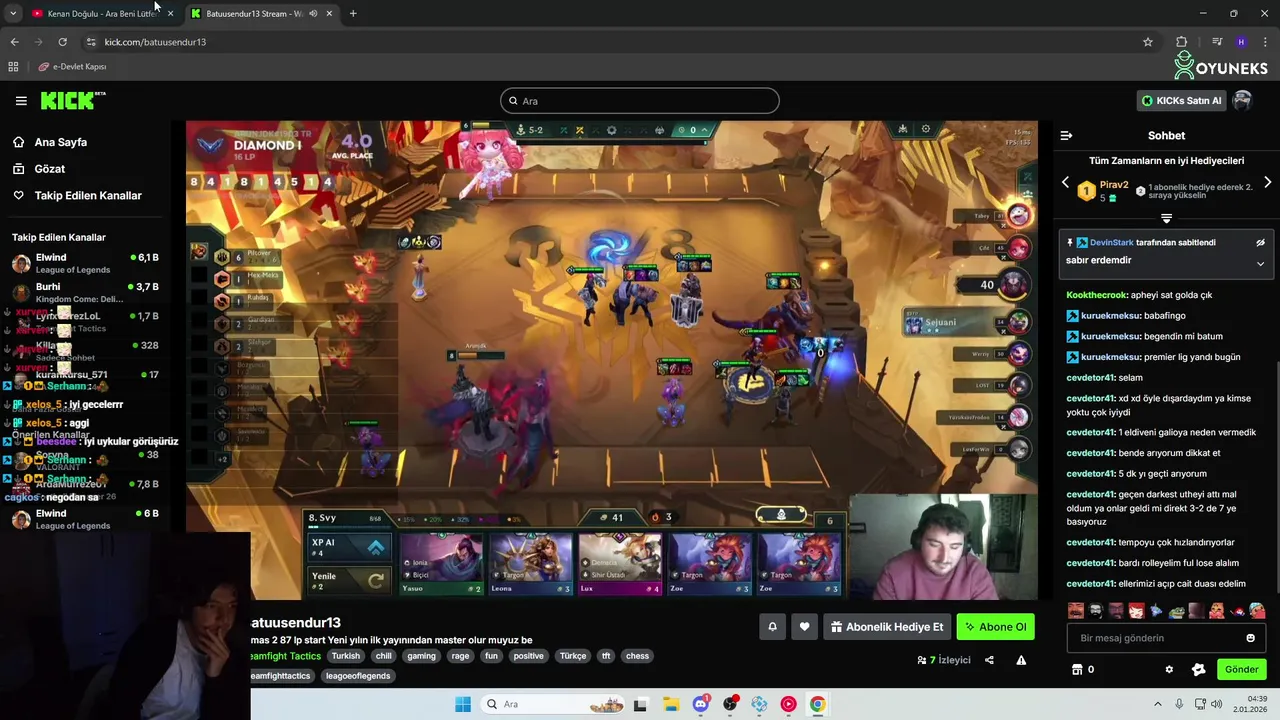Open Chrome apps grid shortcut
This screenshot has width=1280, height=720.
[13, 66]
